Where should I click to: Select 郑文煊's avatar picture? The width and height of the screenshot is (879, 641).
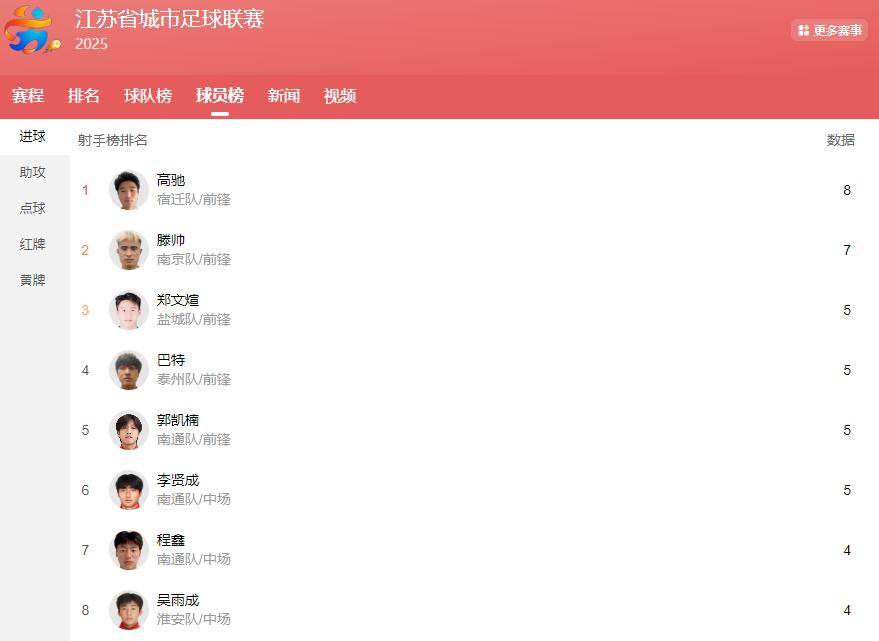point(128,310)
